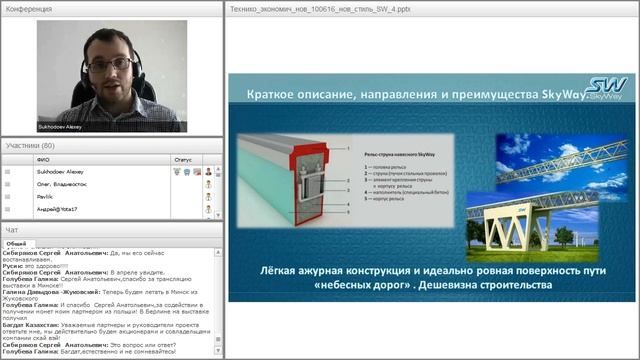Click the slide title Краткое описание, направления

point(417,94)
